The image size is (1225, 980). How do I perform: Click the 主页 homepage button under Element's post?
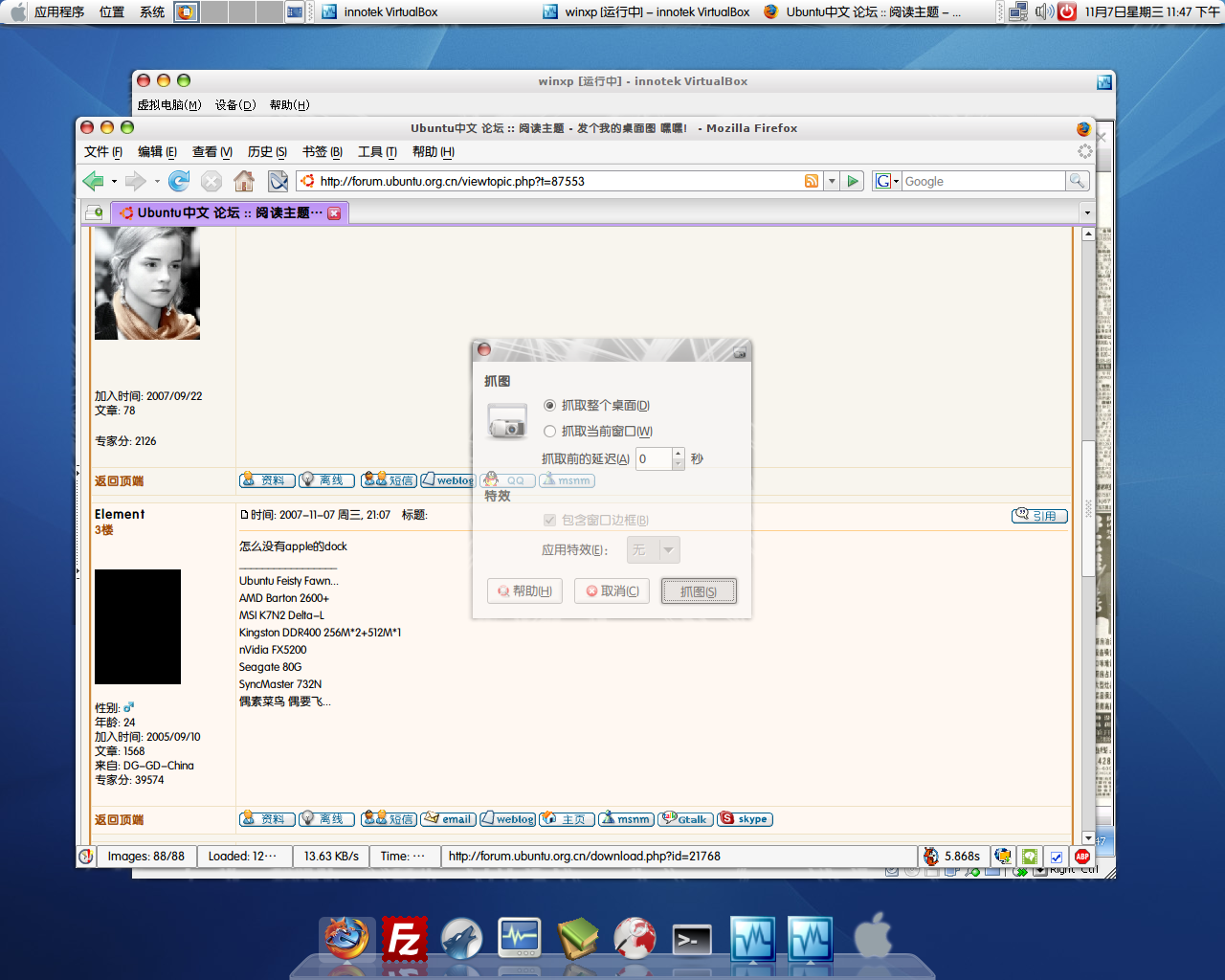pos(567,819)
